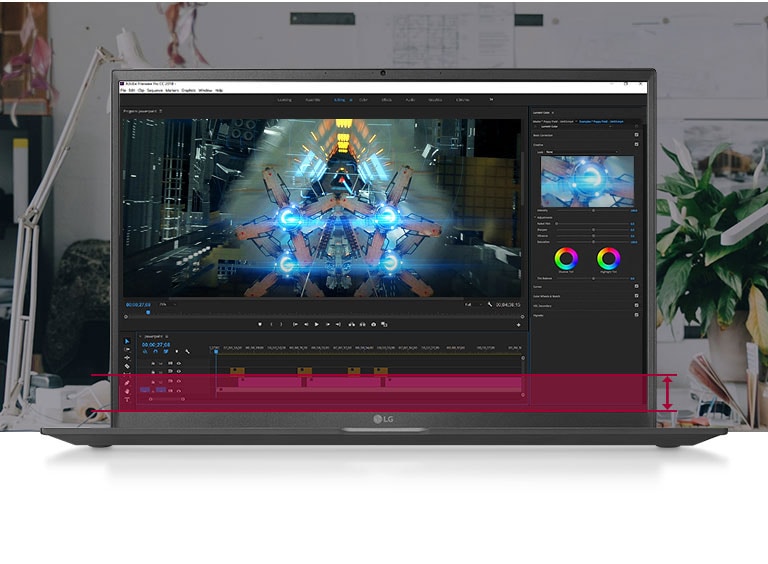Select the Hand tool

[127, 391]
